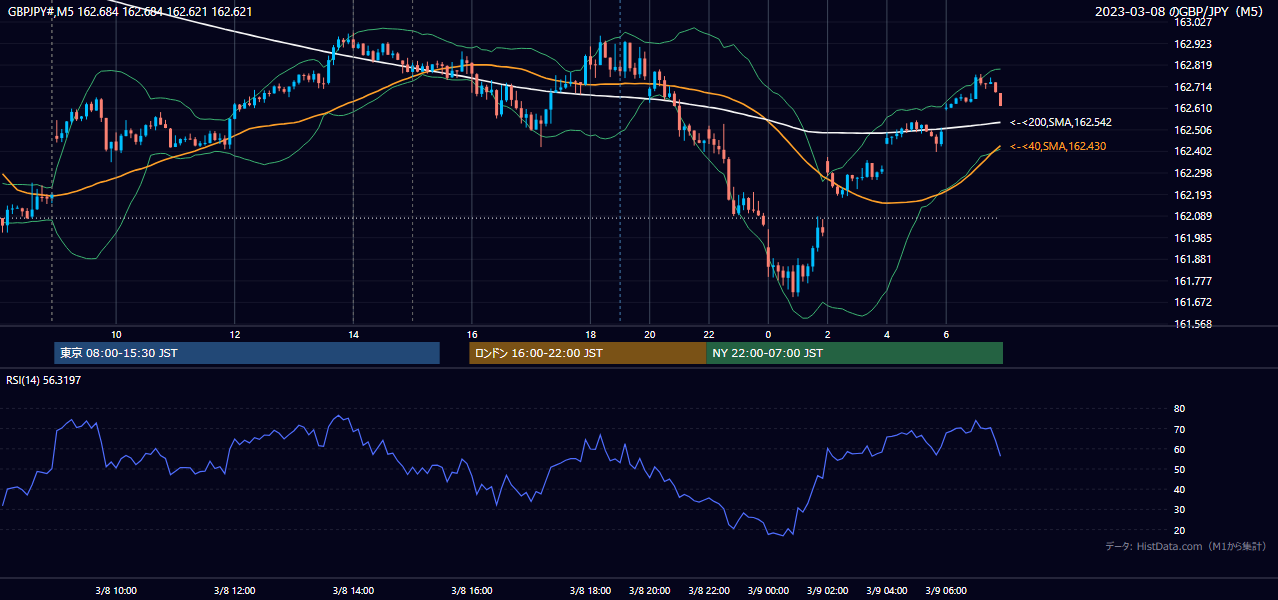
Task: Click price axis value 162.506
Action: pyautogui.click(x=1193, y=130)
